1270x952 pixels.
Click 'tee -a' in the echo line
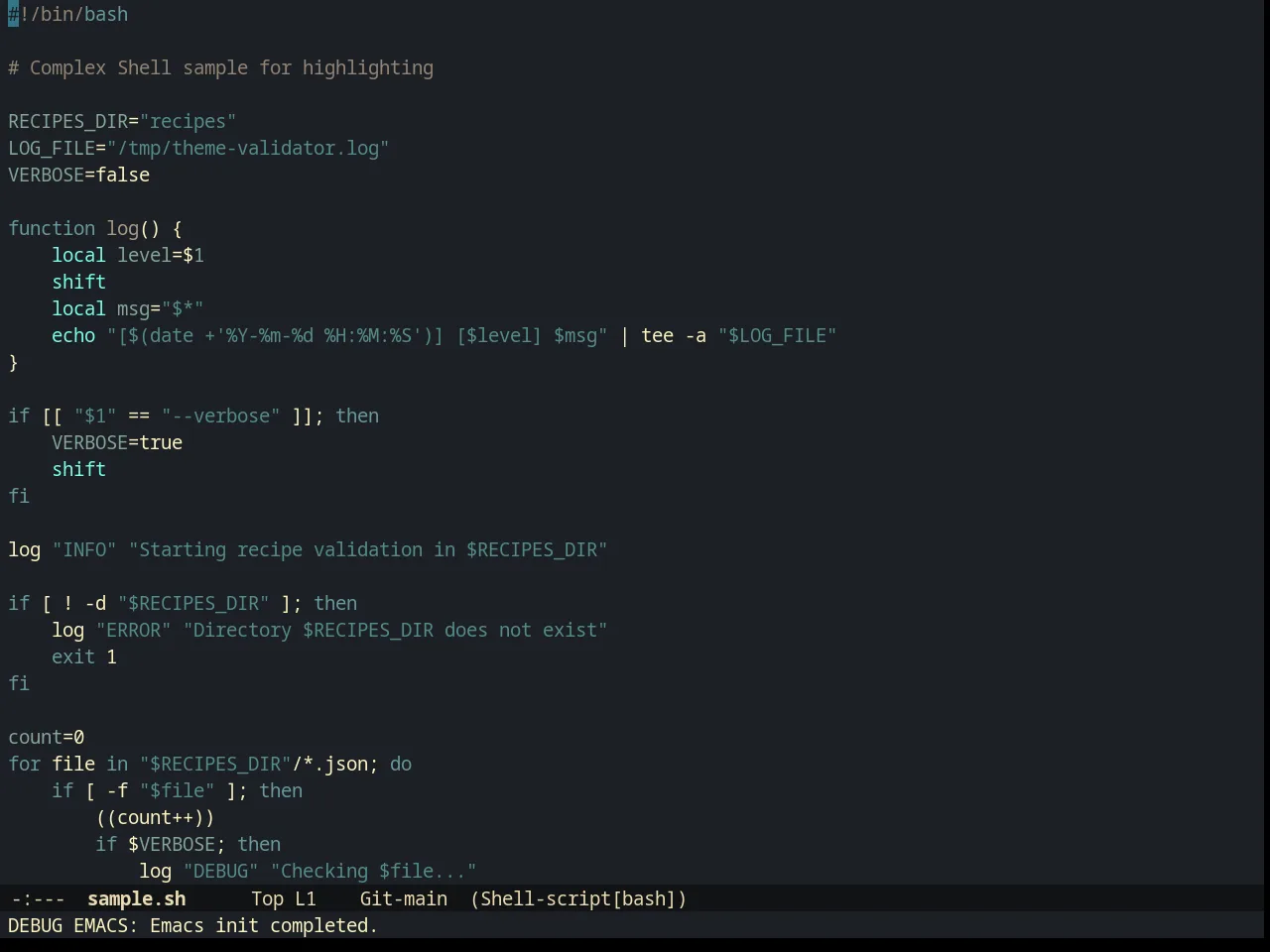674,335
